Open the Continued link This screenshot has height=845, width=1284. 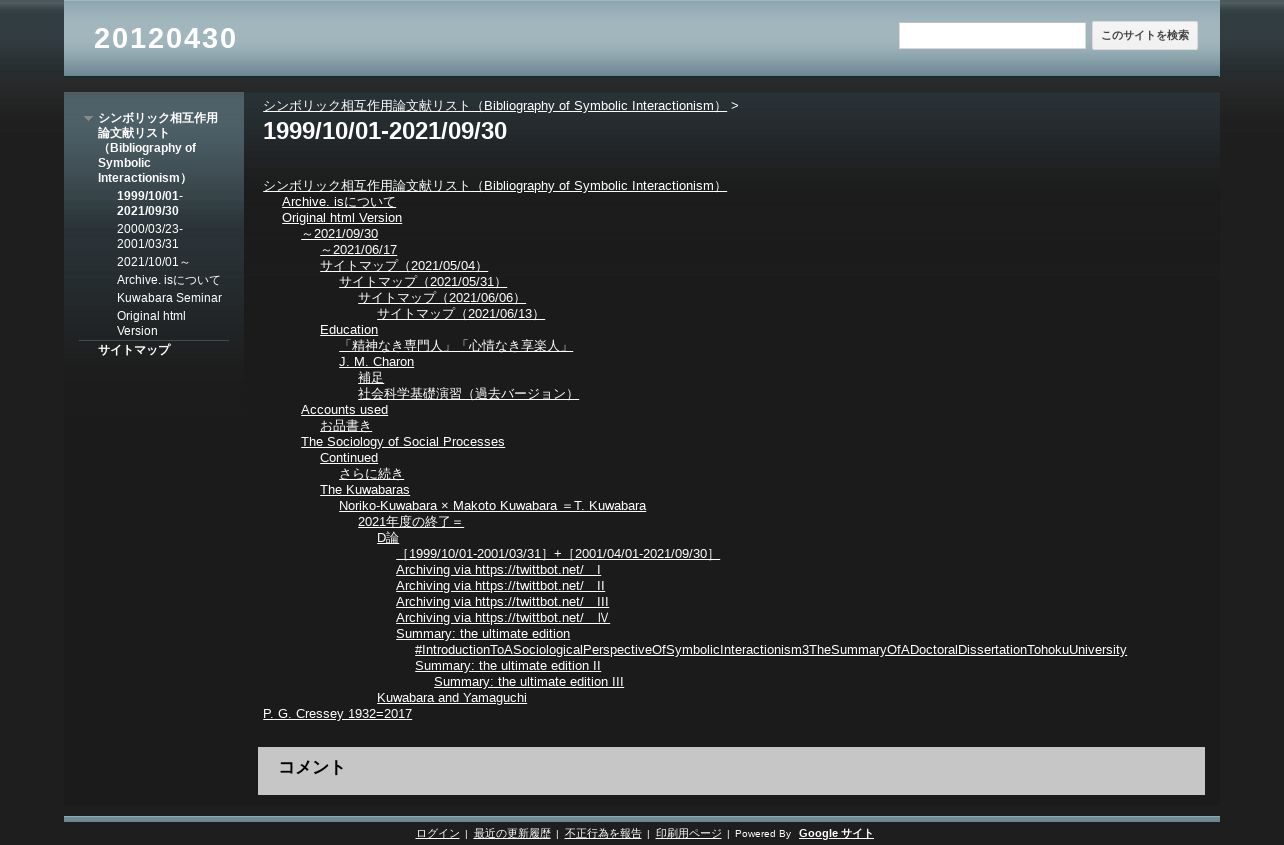click(349, 457)
